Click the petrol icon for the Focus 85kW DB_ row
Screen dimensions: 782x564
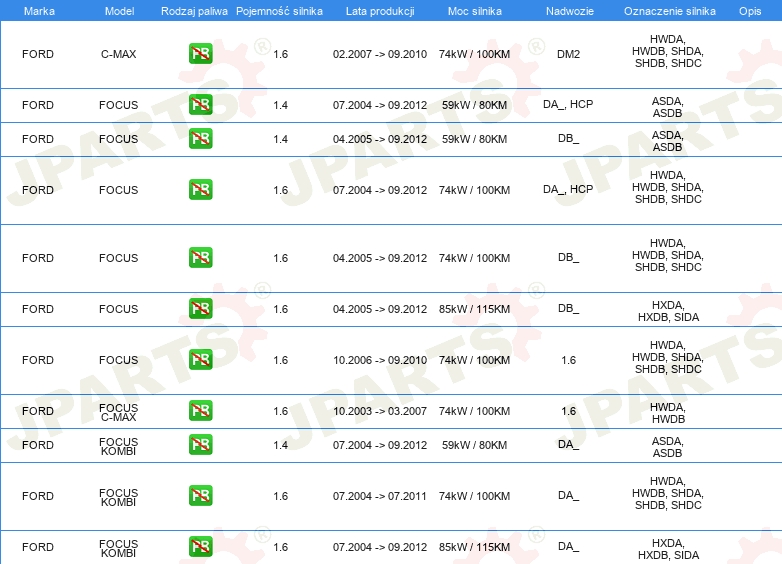(x=200, y=309)
